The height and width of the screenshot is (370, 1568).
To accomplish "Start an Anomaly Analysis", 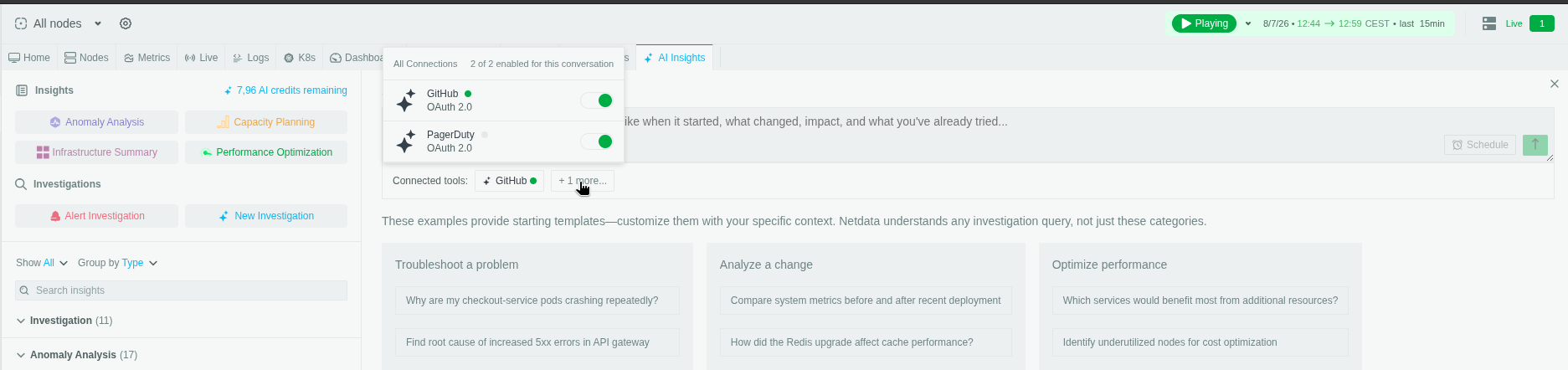I will (x=96, y=122).
